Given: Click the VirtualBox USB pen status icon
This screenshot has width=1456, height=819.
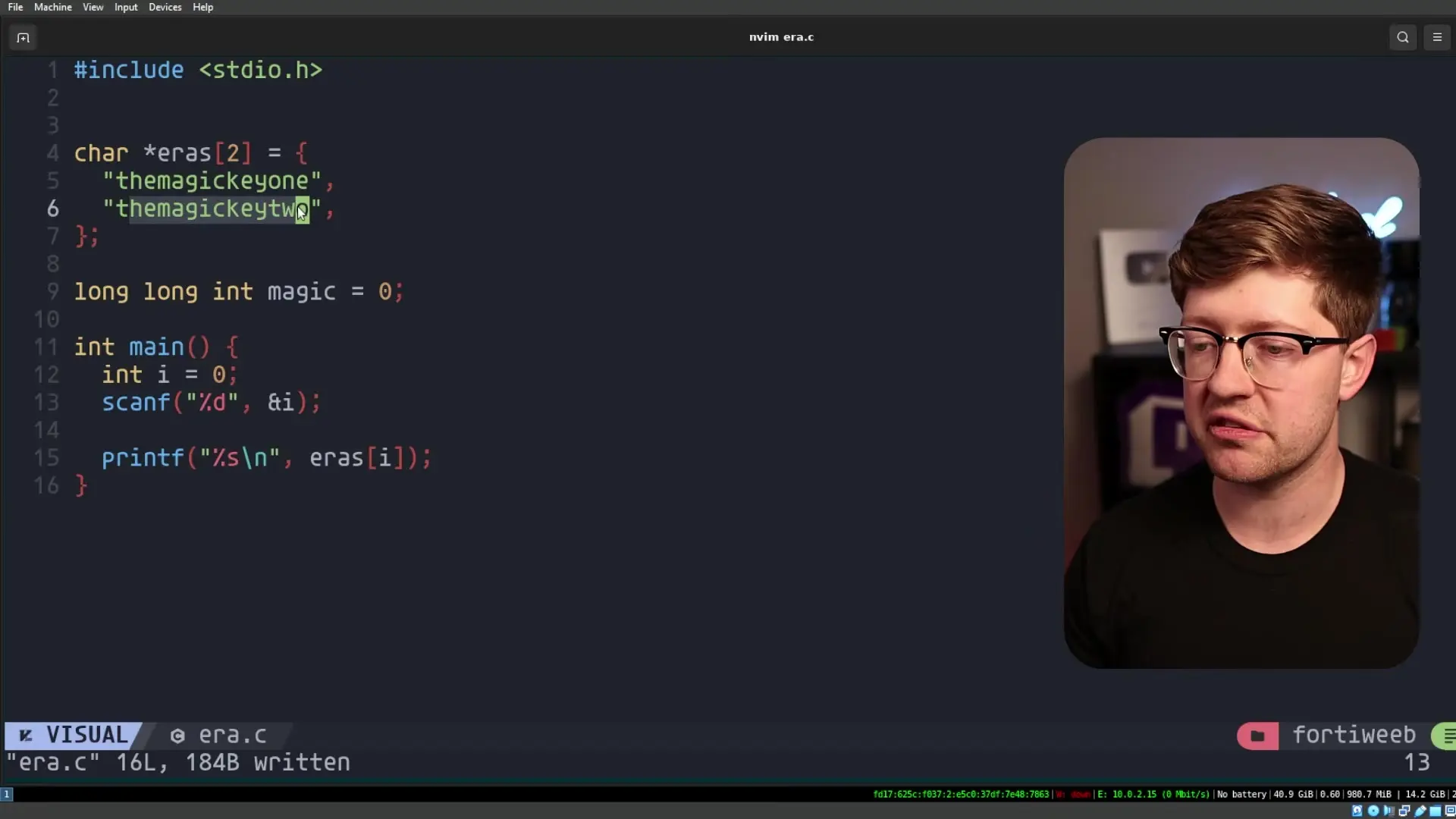Looking at the screenshot, I should coord(1420,811).
